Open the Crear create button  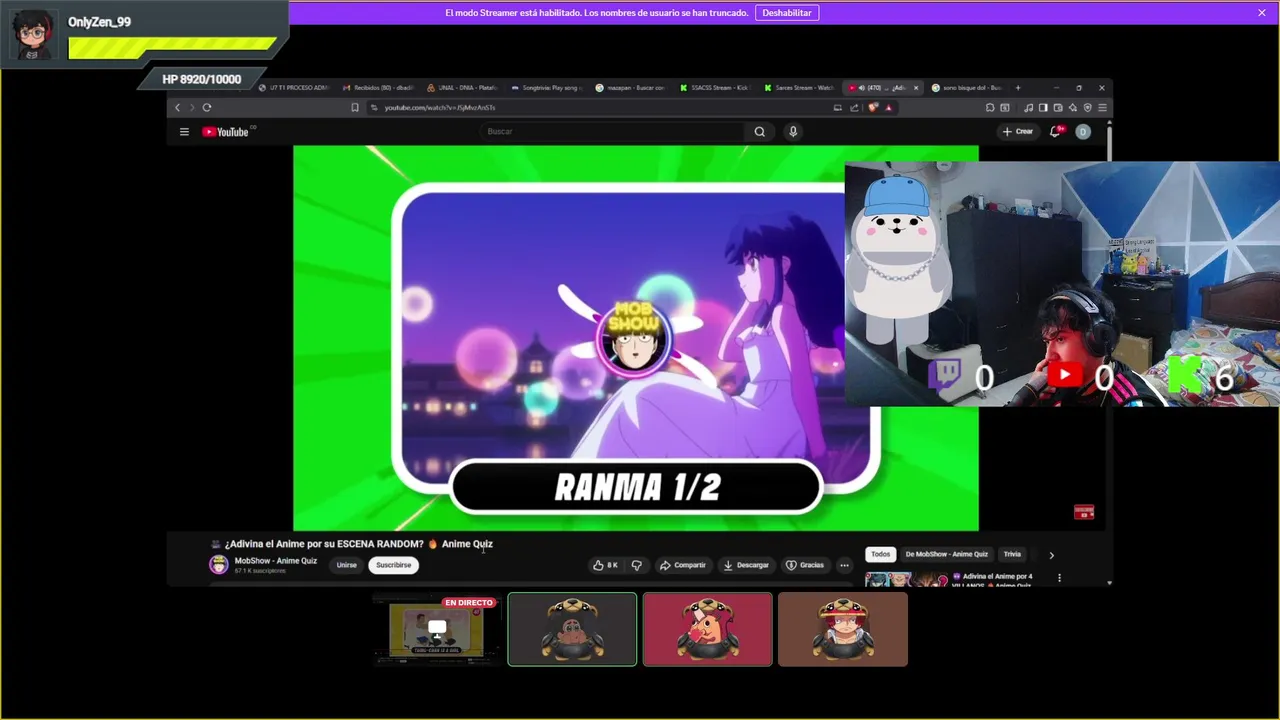(1018, 132)
